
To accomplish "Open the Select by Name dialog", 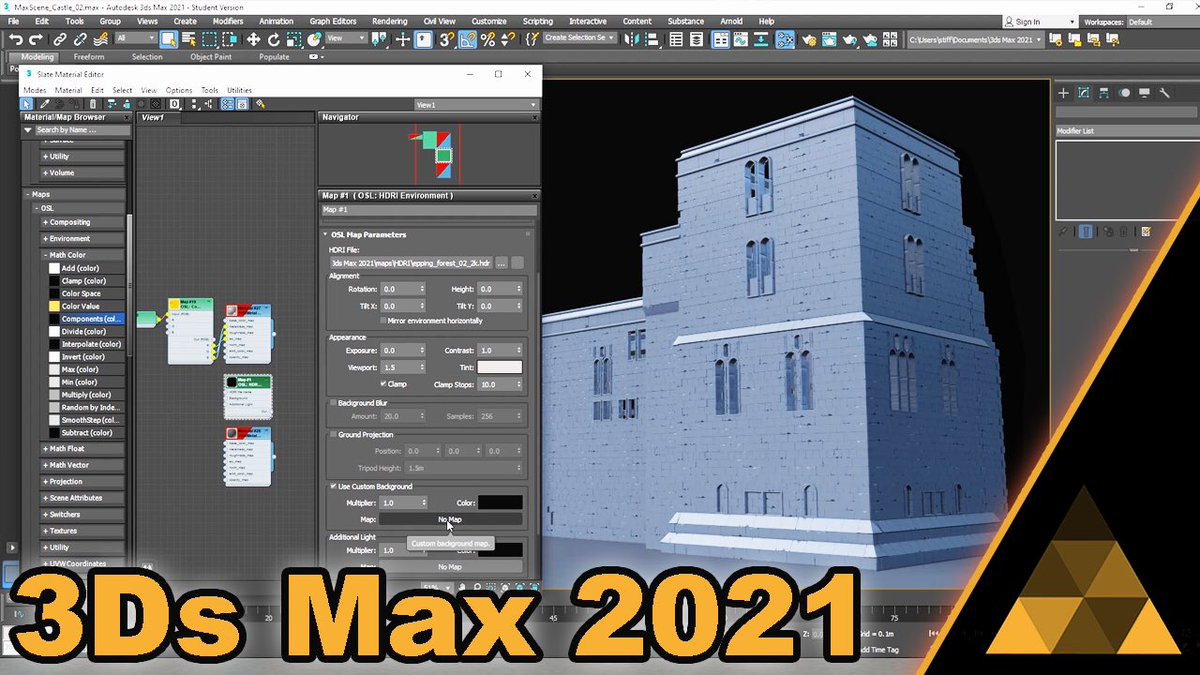I will [x=189, y=40].
